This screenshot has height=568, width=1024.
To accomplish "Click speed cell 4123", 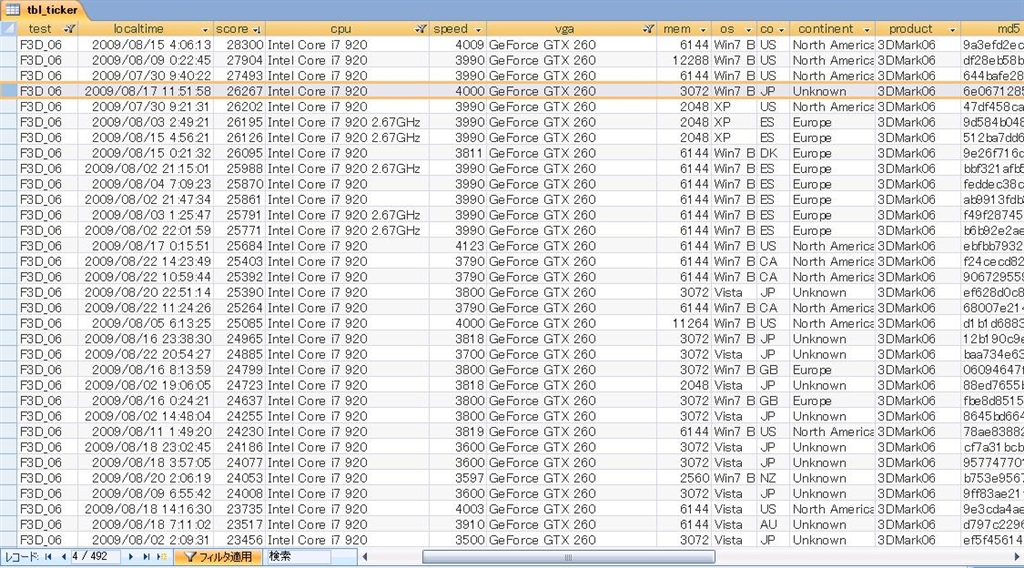I will [458, 246].
